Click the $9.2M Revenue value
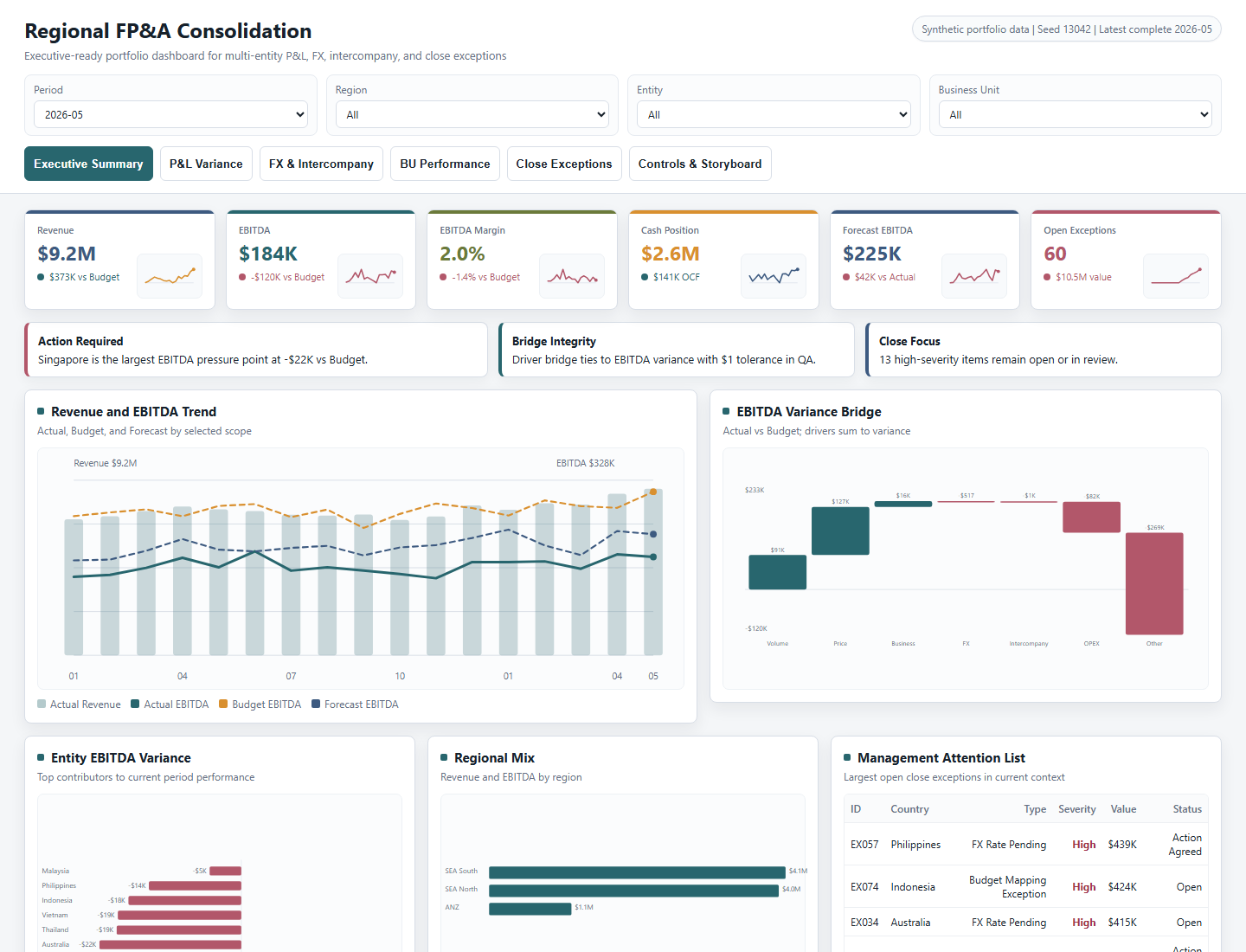Screen dimensions: 1246x952 tap(67, 254)
